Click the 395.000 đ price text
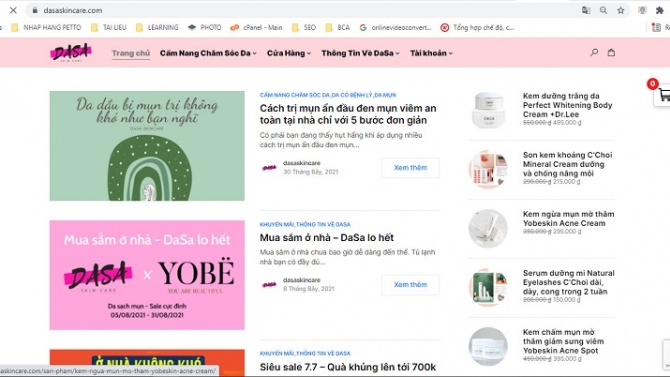 click(567, 359)
